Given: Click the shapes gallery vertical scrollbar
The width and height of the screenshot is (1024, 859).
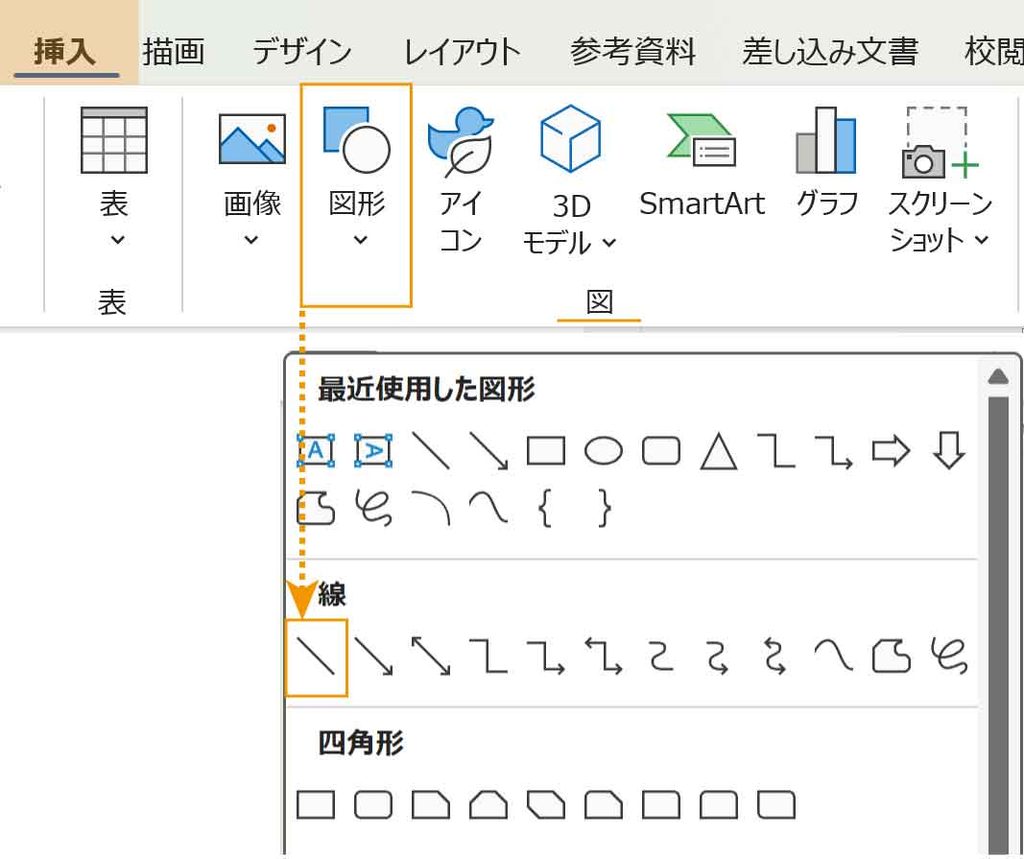Looking at the screenshot, I should point(999,624).
